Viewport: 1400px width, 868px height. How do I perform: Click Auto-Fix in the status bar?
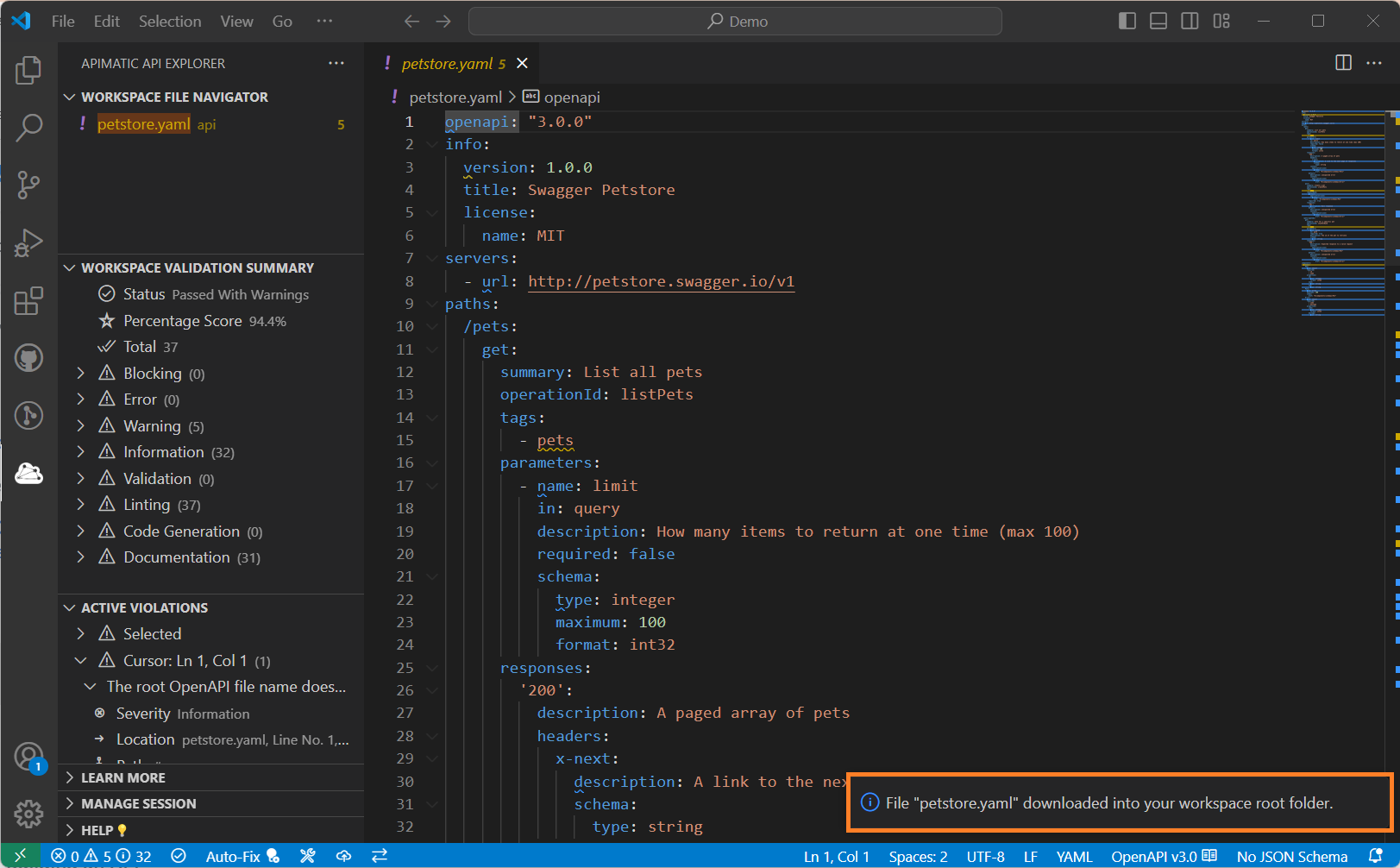pyautogui.click(x=242, y=856)
